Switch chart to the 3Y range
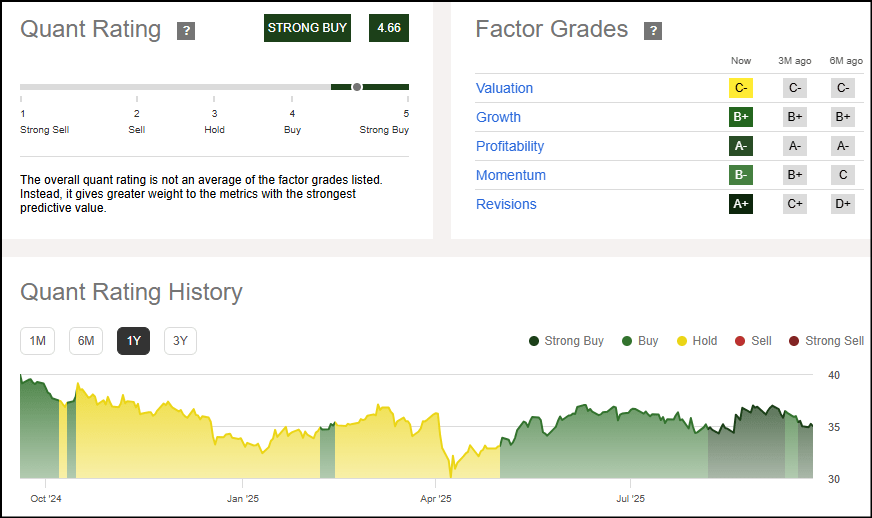Image resolution: width=872 pixels, height=518 pixels. [x=180, y=341]
